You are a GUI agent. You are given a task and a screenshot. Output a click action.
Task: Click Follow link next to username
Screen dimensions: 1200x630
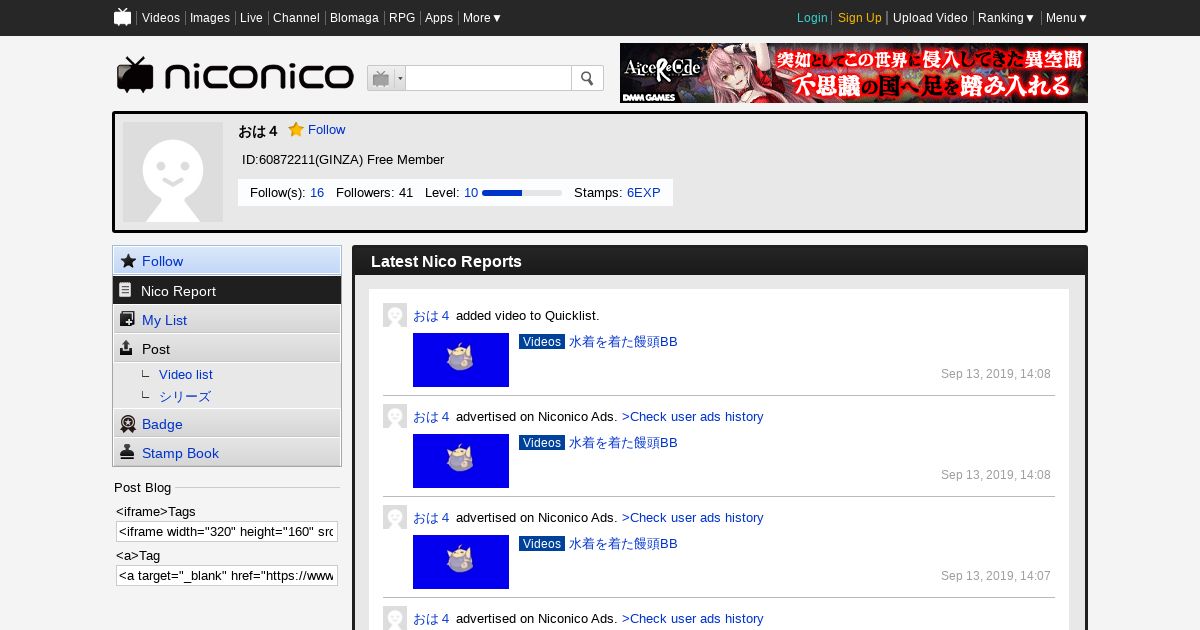[326, 129]
